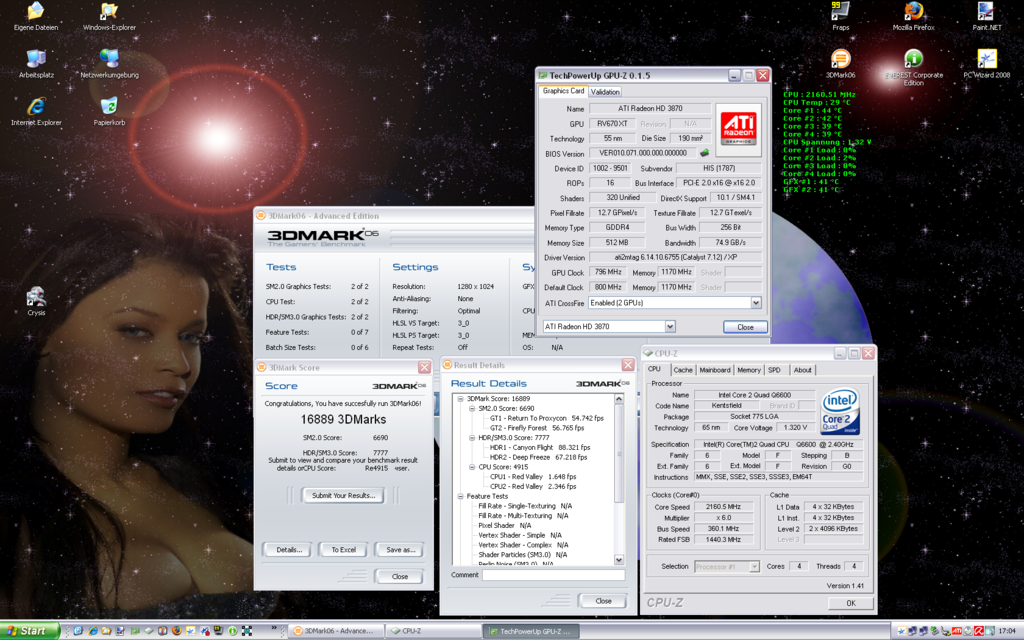Switch to the Validation tab in GPU-Z
The width and height of the screenshot is (1024, 640).
point(605,92)
